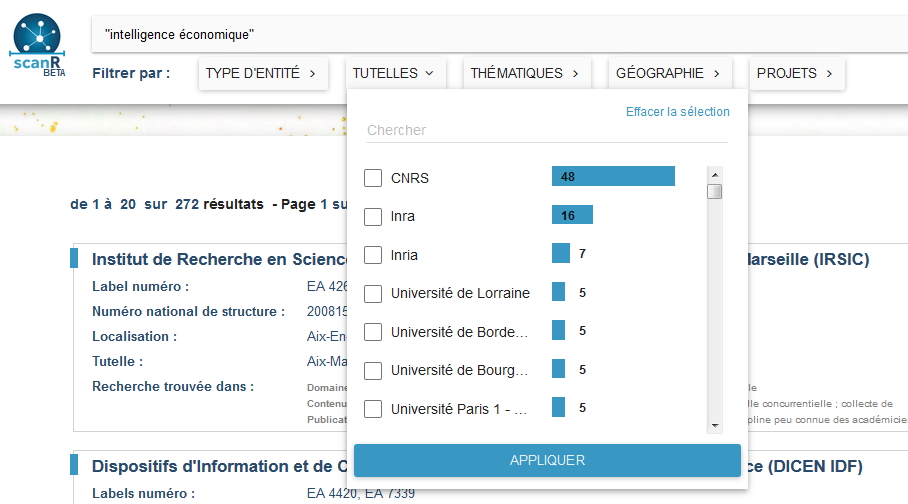Click the tutelles list scroll down arrow

pos(715,426)
